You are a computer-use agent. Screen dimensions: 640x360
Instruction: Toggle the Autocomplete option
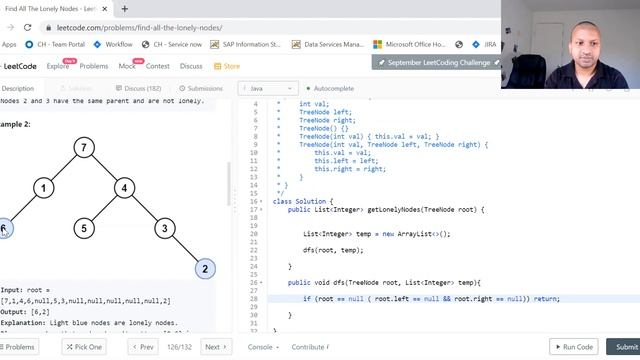coord(330,89)
